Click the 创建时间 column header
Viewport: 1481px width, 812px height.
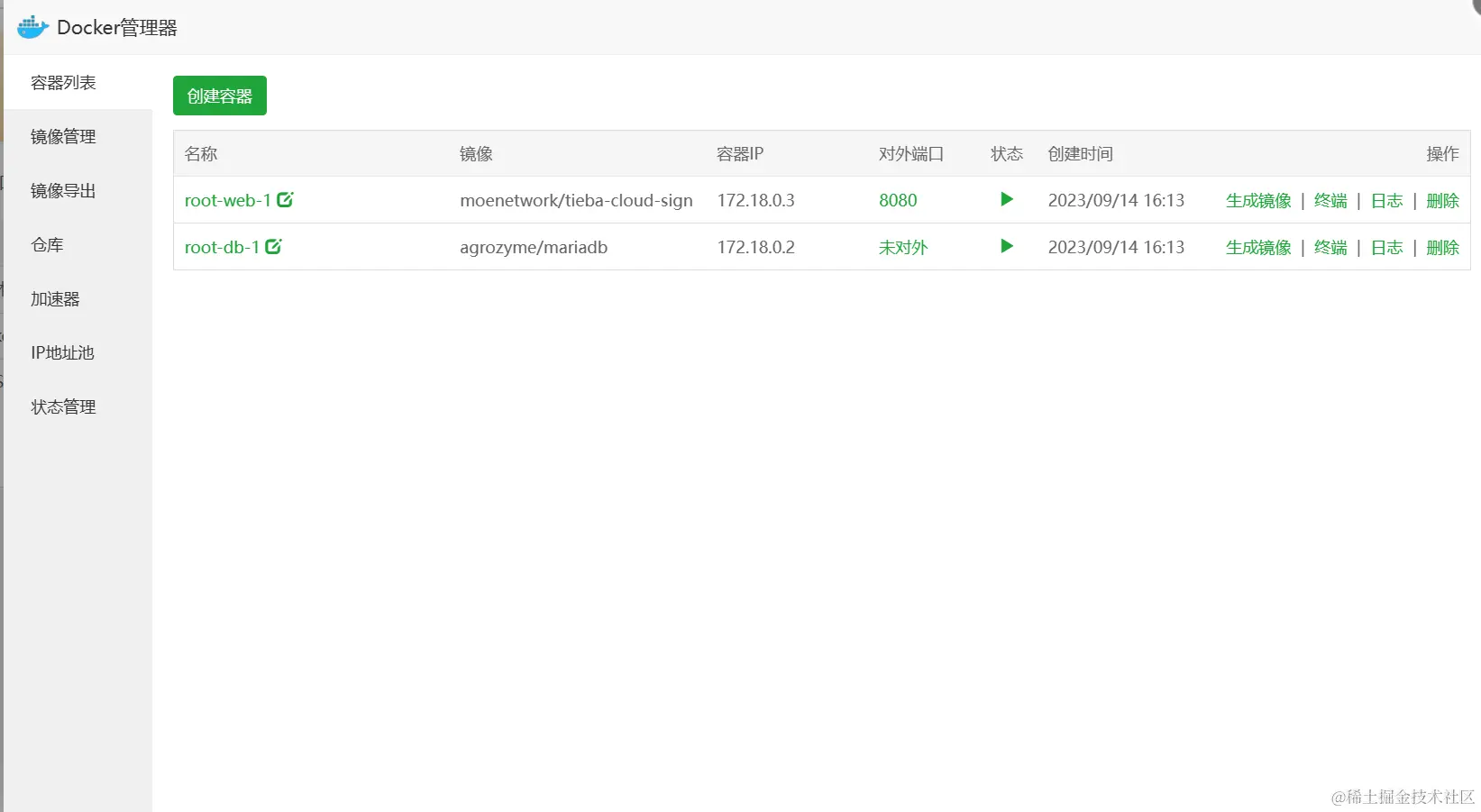[x=1080, y=154]
